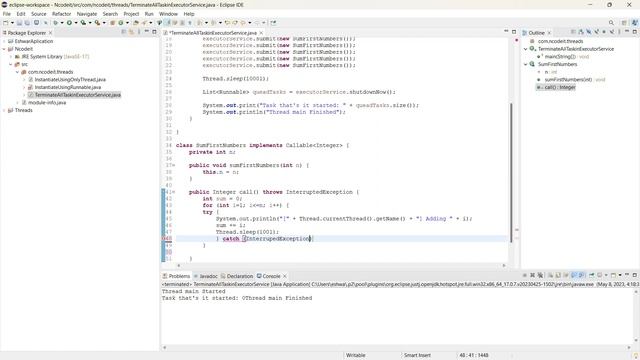Open the Display Selected Console dropdown
This screenshot has height=360, width=640.
(606, 275)
